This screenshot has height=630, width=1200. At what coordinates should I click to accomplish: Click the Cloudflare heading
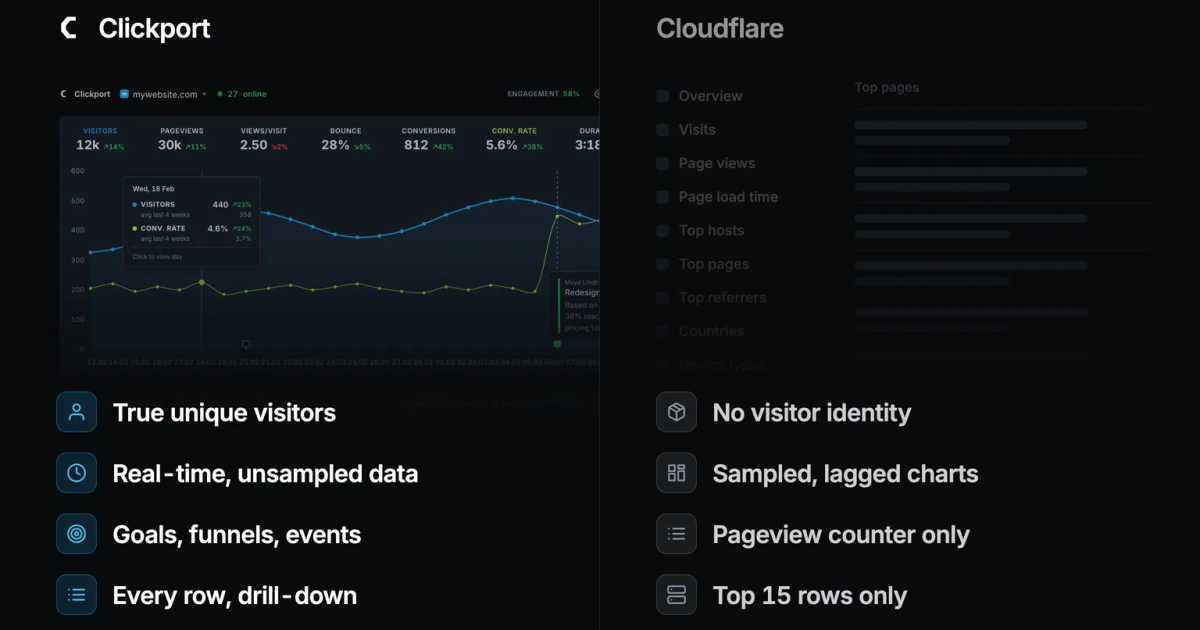tap(720, 29)
